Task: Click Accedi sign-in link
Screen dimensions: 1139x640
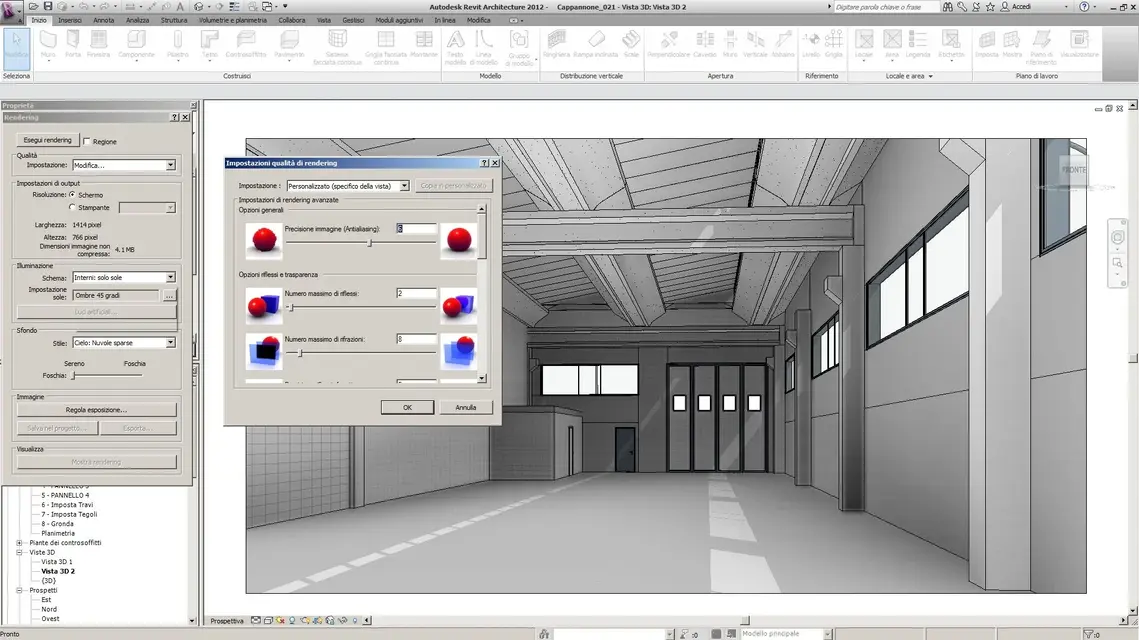Action: coord(1021,7)
